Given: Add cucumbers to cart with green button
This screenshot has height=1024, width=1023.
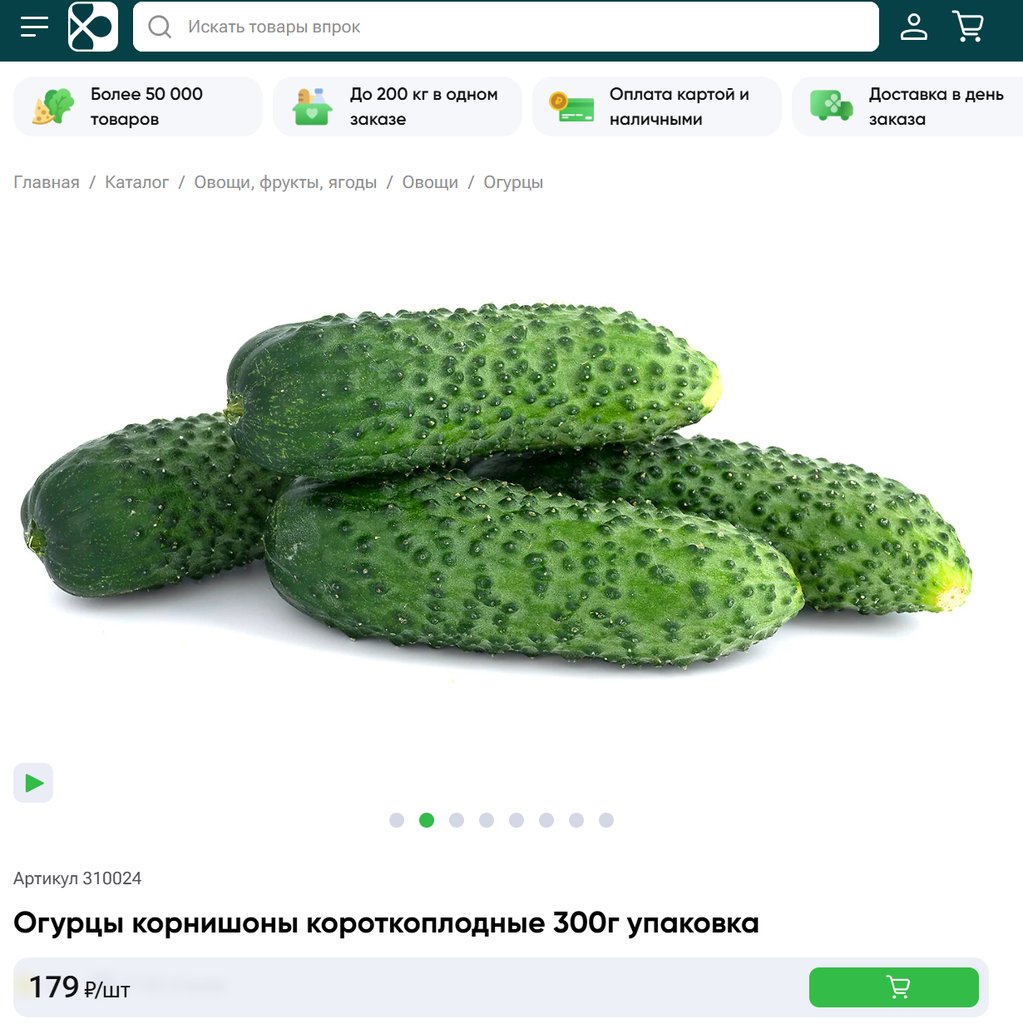Looking at the screenshot, I should [893, 987].
